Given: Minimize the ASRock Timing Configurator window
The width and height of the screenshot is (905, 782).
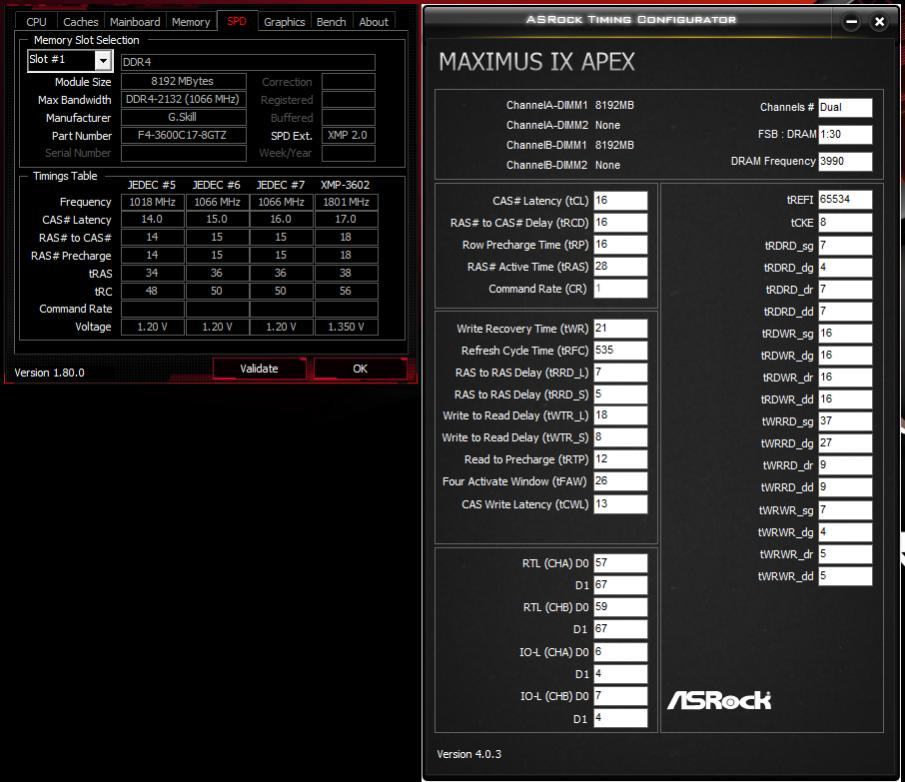Looking at the screenshot, I should (x=851, y=22).
